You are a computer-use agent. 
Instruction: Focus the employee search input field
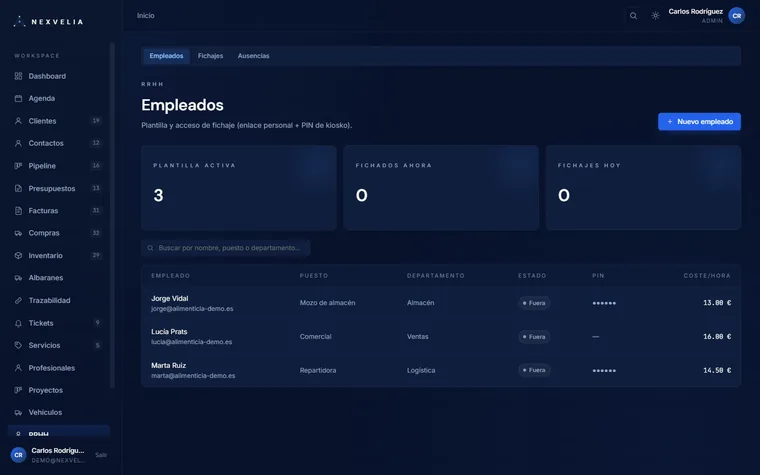(226, 248)
